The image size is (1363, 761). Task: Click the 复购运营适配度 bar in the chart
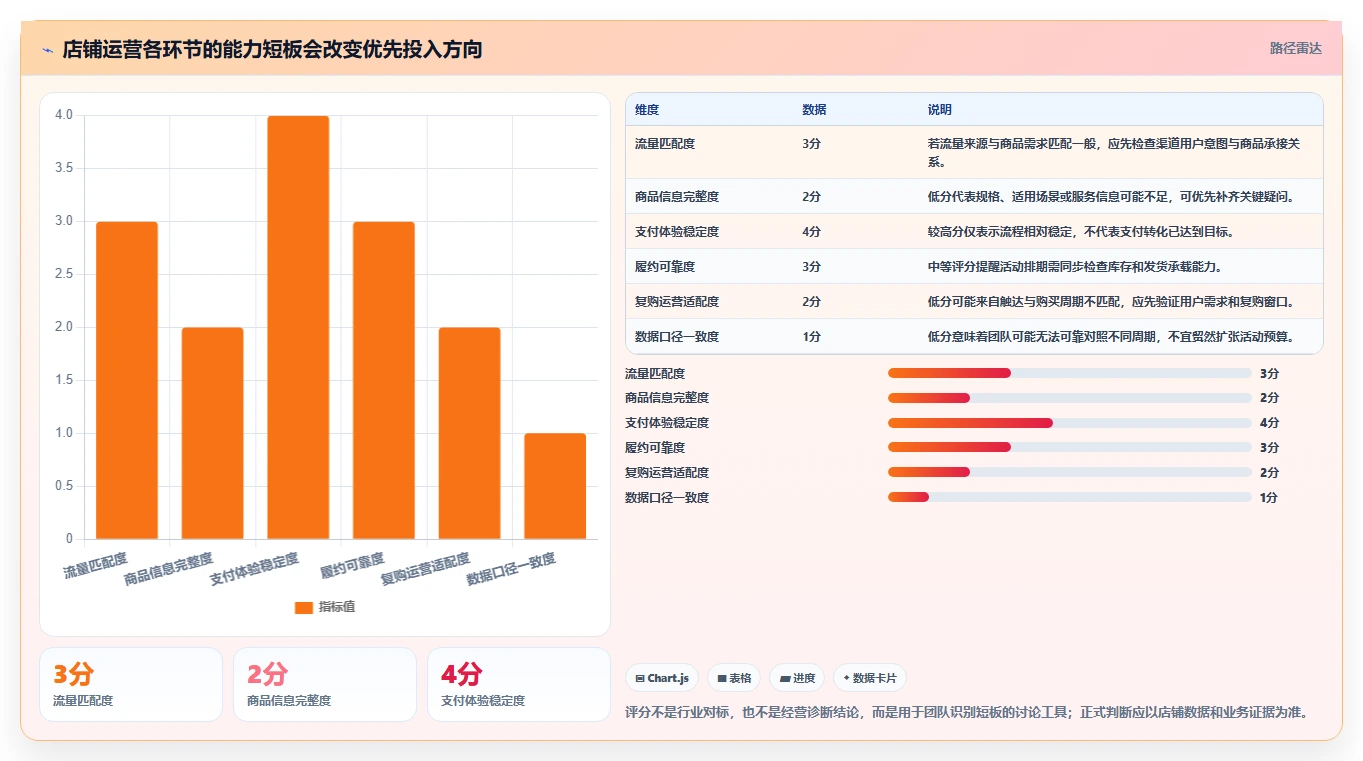(x=469, y=433)
